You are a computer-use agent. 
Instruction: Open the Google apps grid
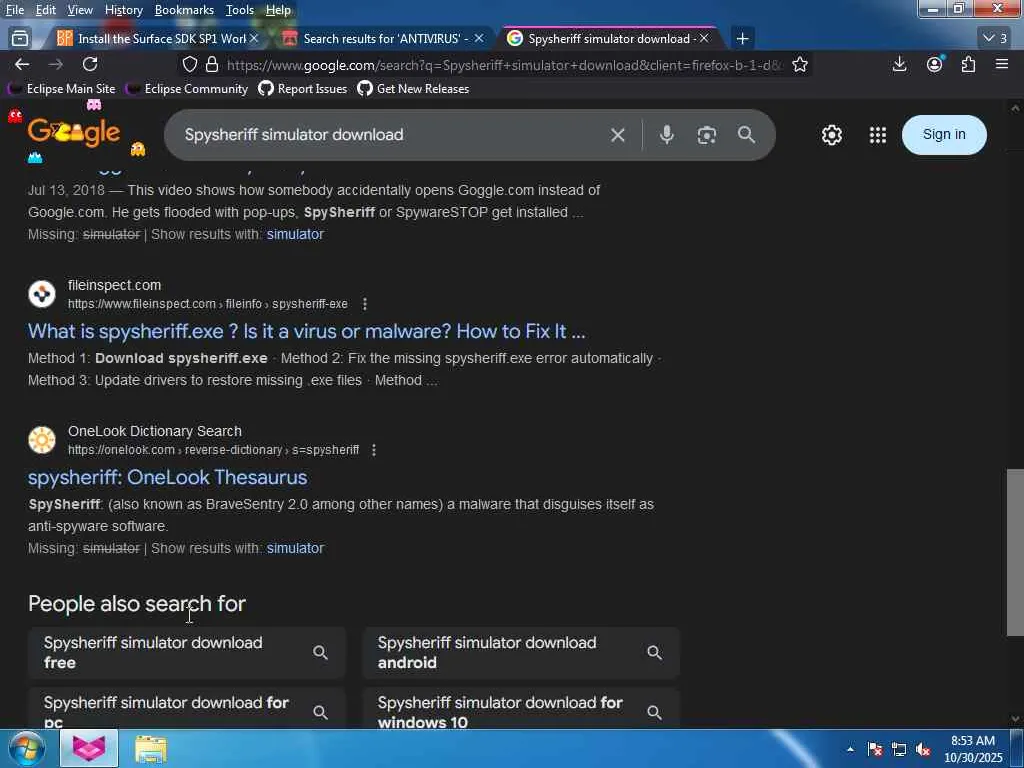tap(878, 135)
